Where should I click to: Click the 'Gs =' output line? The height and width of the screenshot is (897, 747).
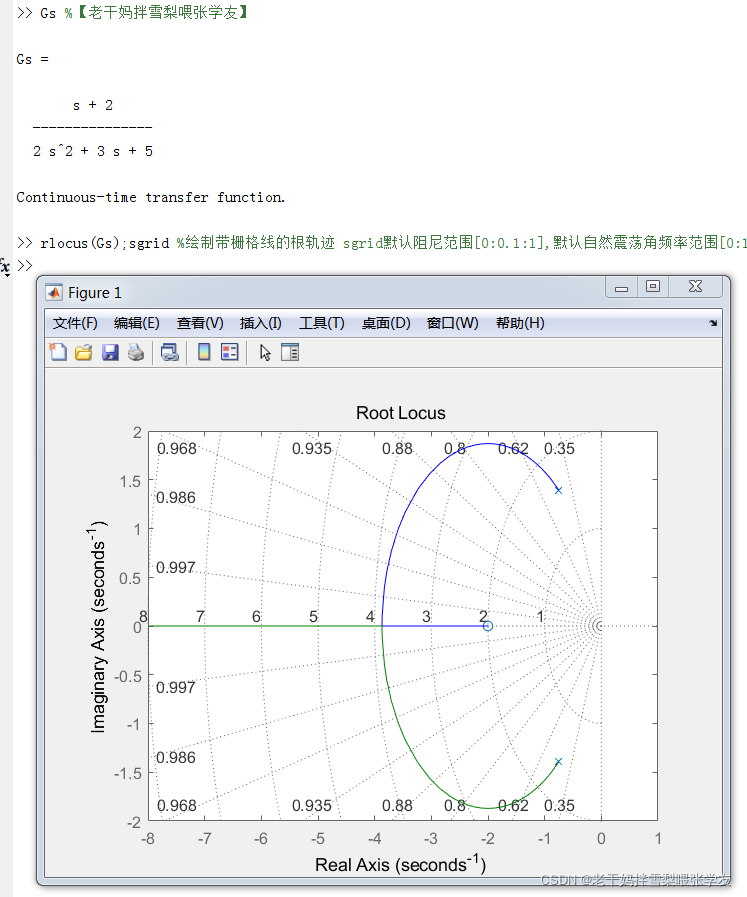click(x=33, y=59)
